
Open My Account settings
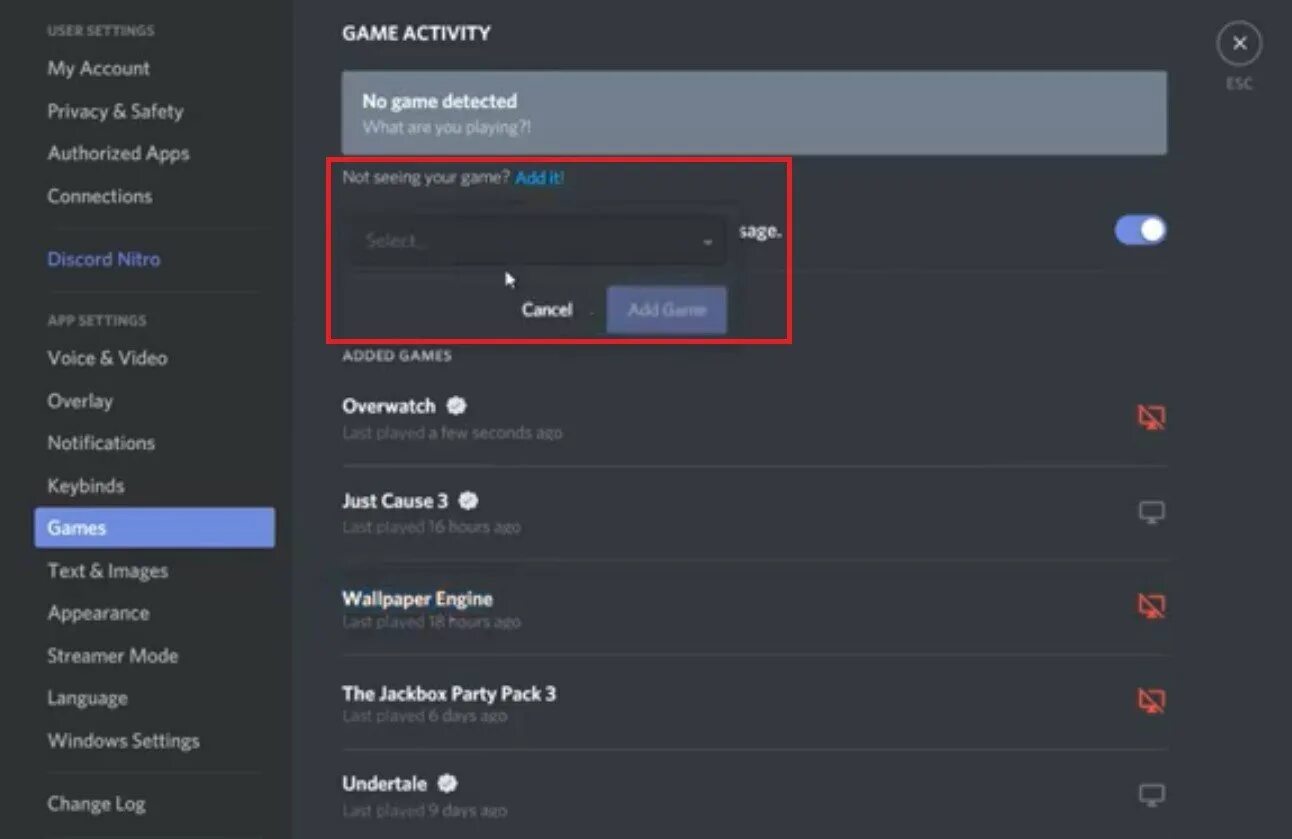(x=98, y=69)
